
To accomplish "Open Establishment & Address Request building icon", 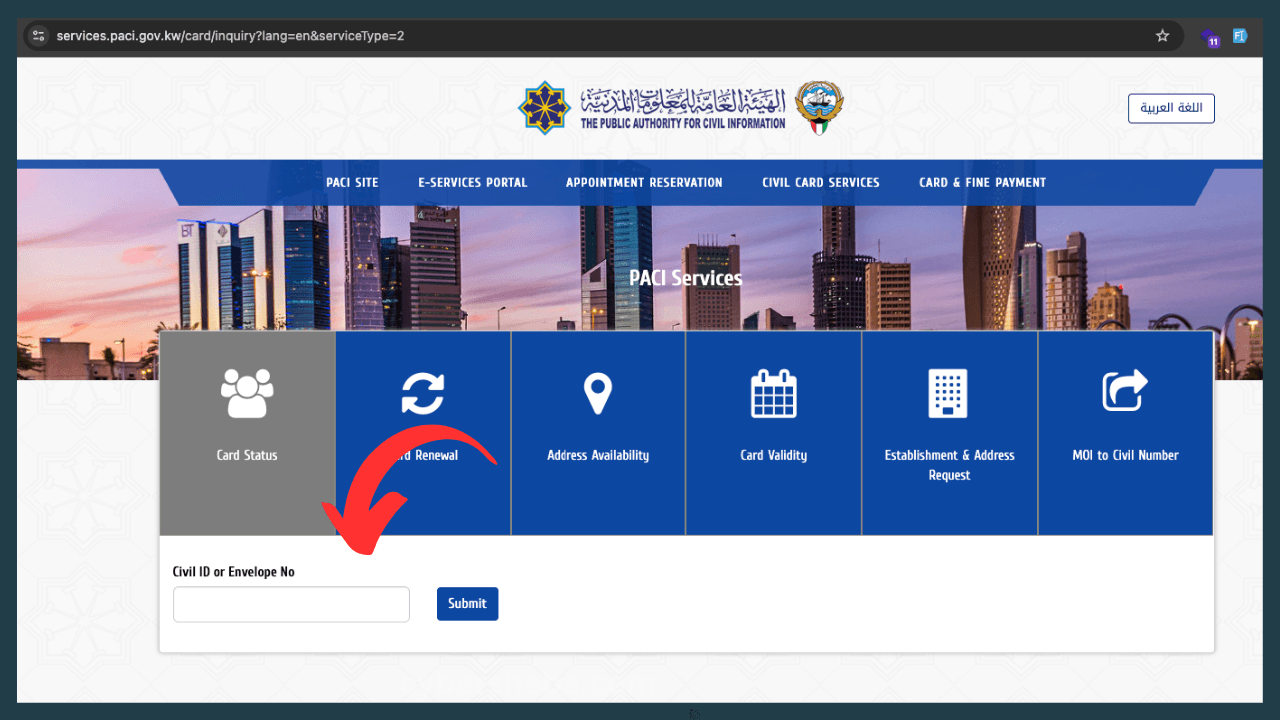I will (x=948, y=393).
